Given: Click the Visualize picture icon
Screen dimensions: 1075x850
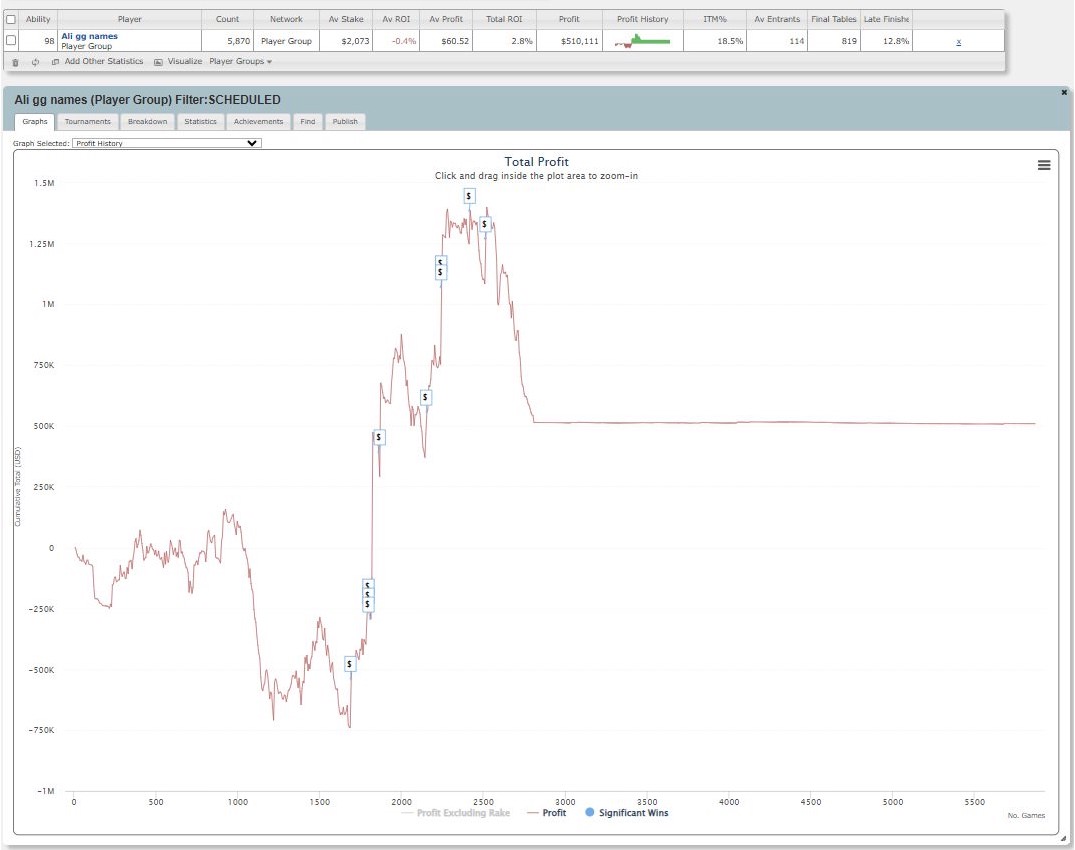Looking at the screenshot, I should (x=158, y=62).
